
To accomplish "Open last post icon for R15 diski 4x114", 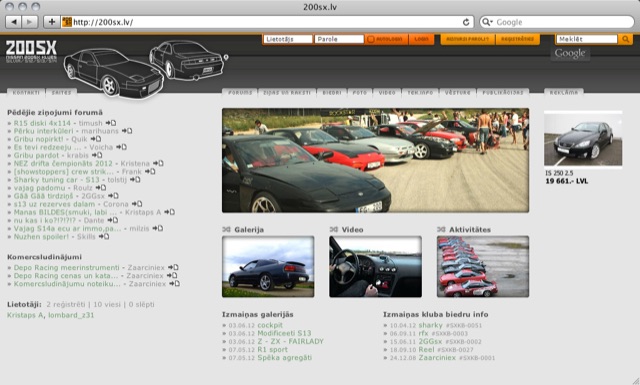I will point(111,123).
